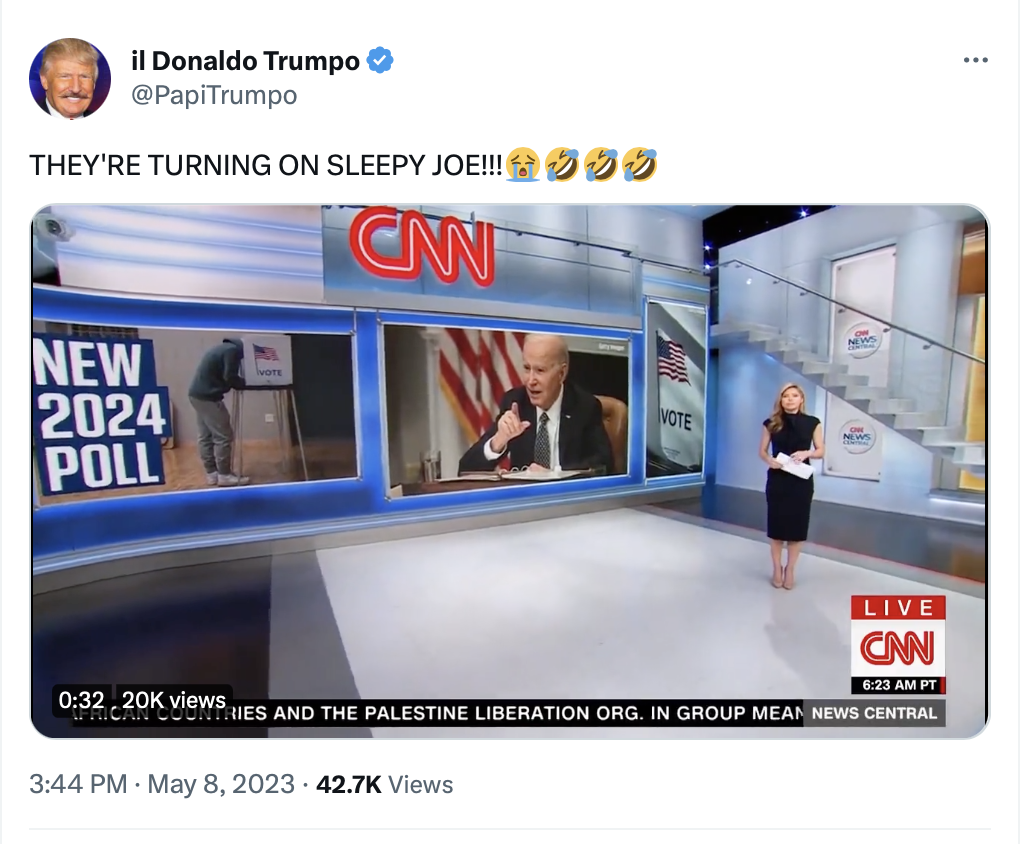
Task: Click the LIVE CNN bug in the video corner
Action: coord(898,644)
